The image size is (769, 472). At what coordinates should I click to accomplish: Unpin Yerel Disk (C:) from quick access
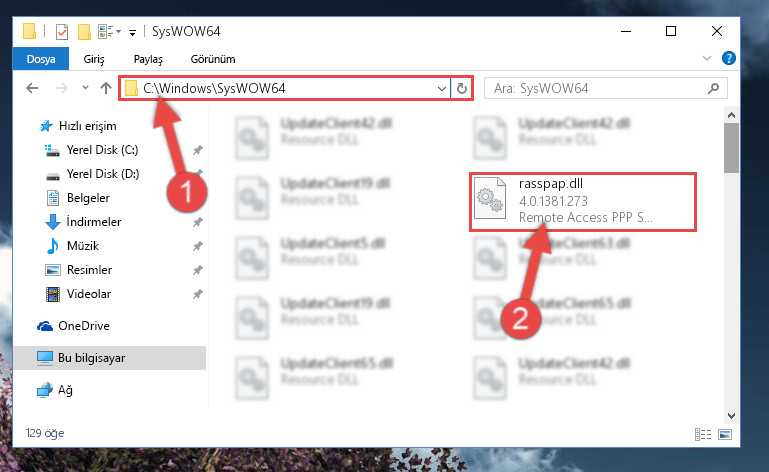[198, 150]
